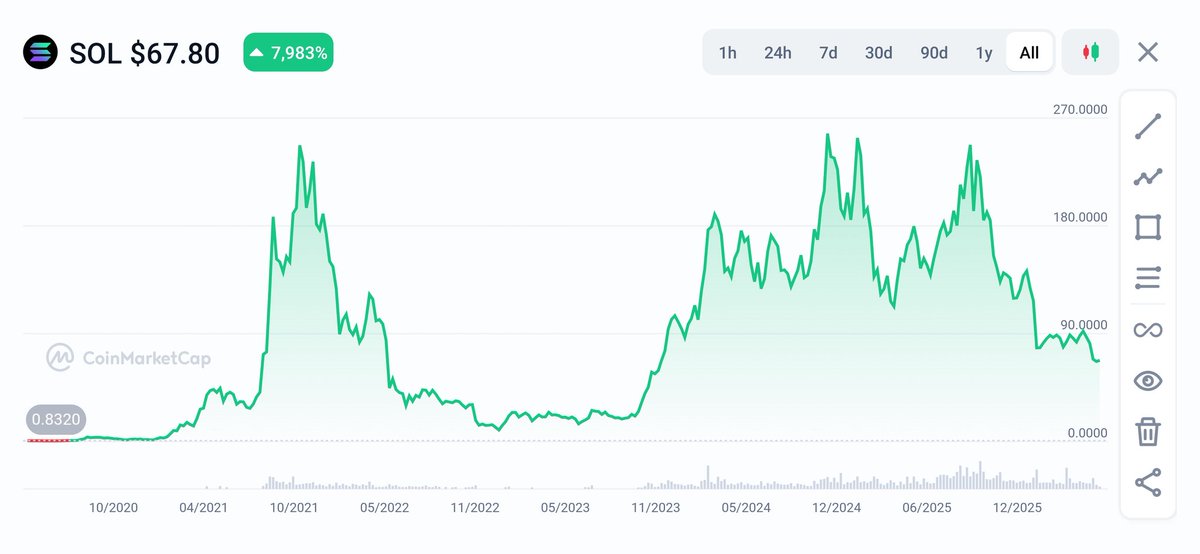The height and width of the screenshot is (554, 1200).
Task: Open the horizontal lines drawing tool
Action: (1148, 278)
